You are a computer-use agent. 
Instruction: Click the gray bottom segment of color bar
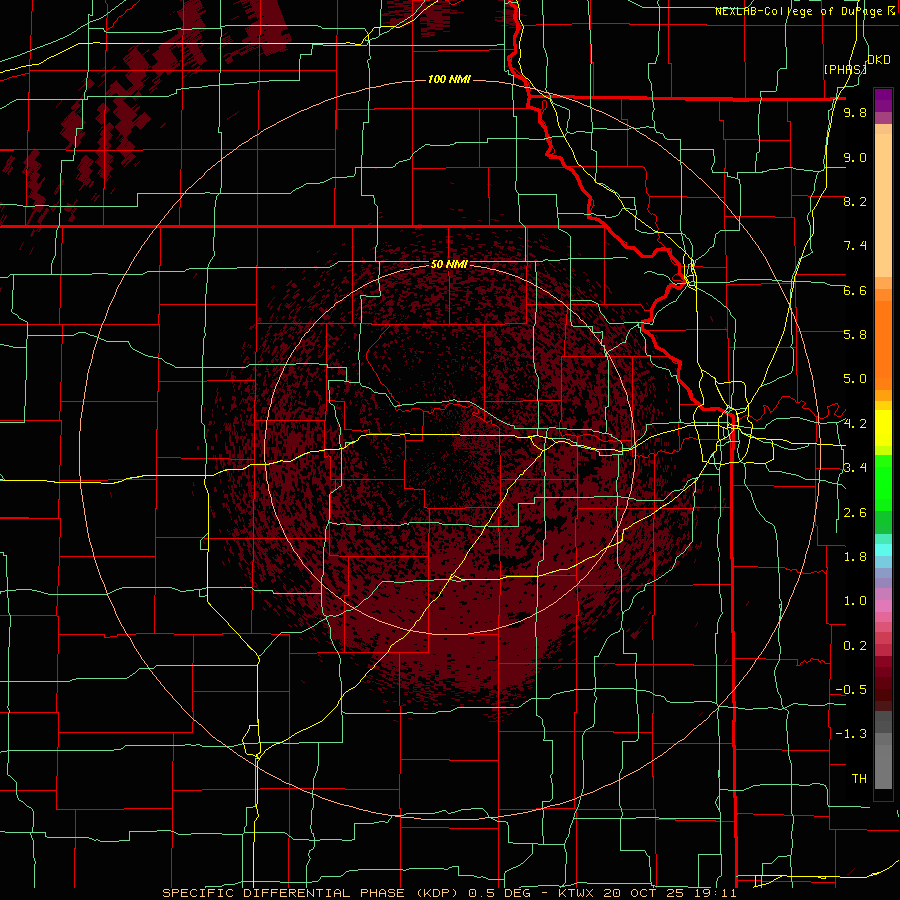point(883,766)
